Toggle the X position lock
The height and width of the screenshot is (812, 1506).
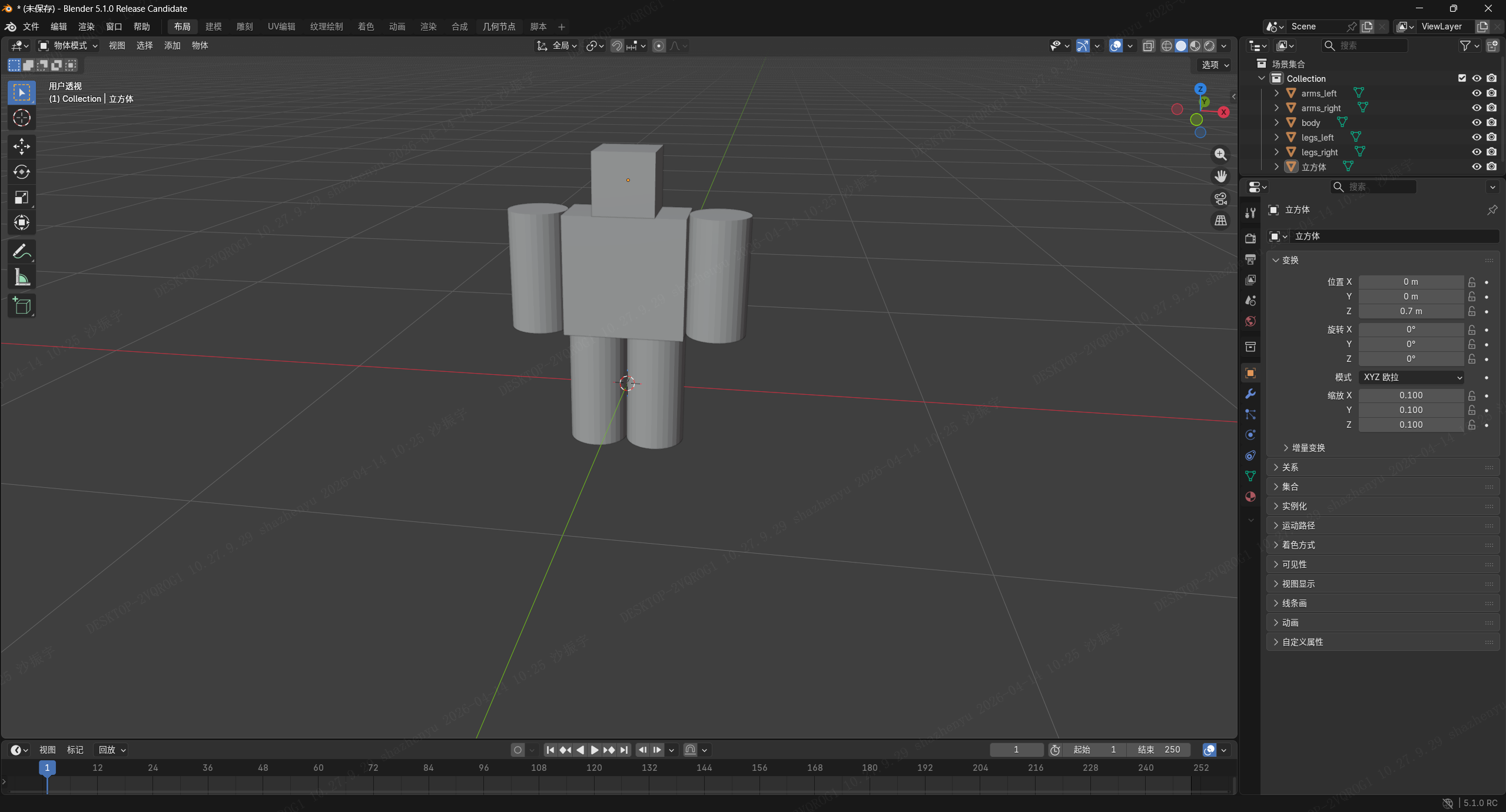pos(1471,282)
